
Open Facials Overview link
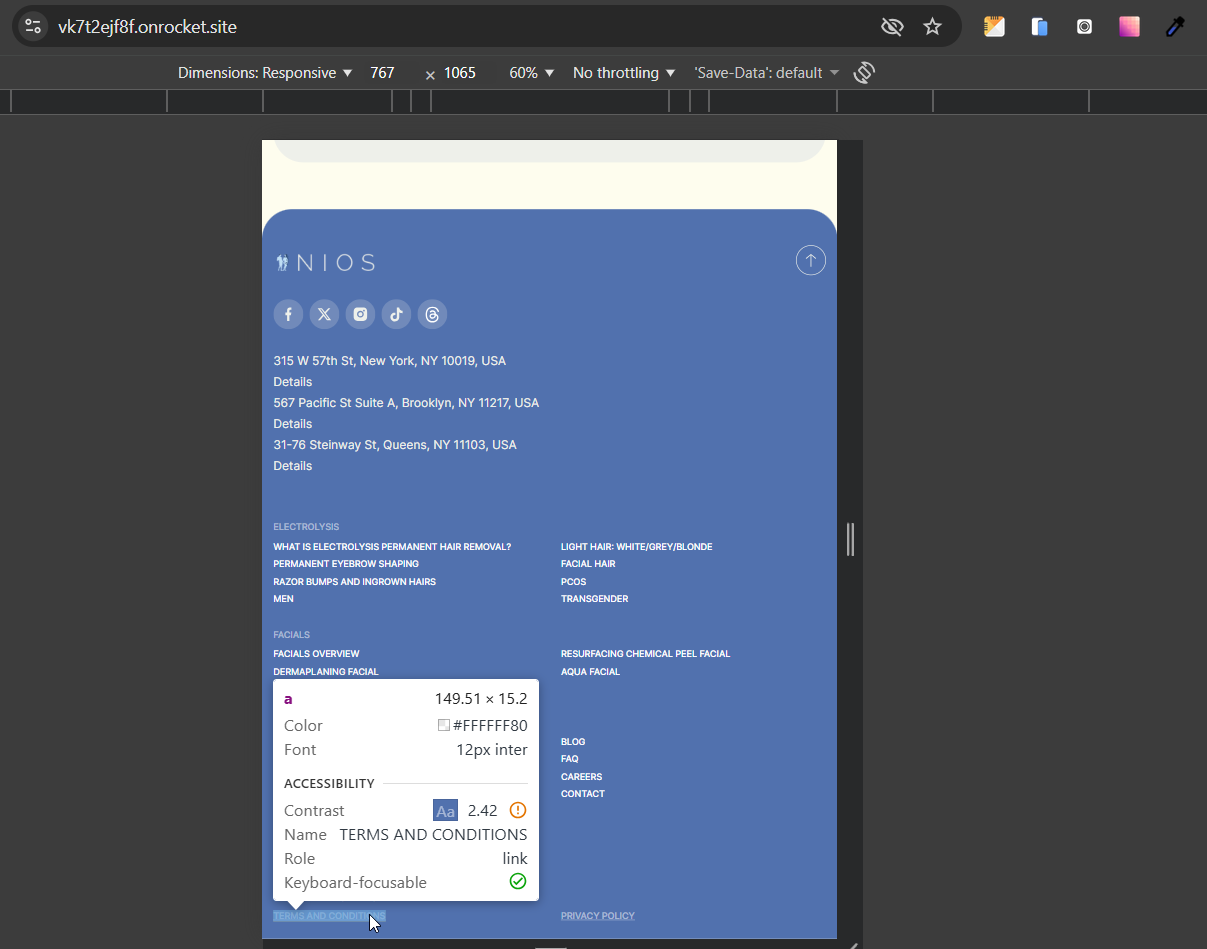[x=317, y=654]
